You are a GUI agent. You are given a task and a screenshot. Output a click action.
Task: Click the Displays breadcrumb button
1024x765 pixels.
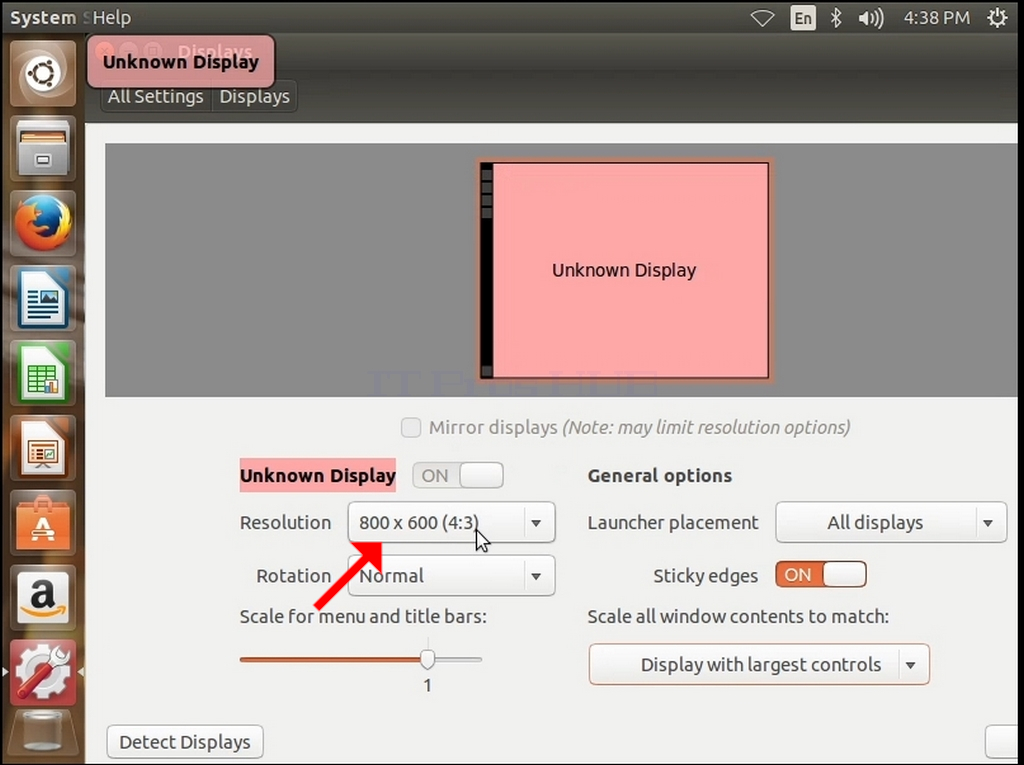pyautogui.click(x=254, y=97)
